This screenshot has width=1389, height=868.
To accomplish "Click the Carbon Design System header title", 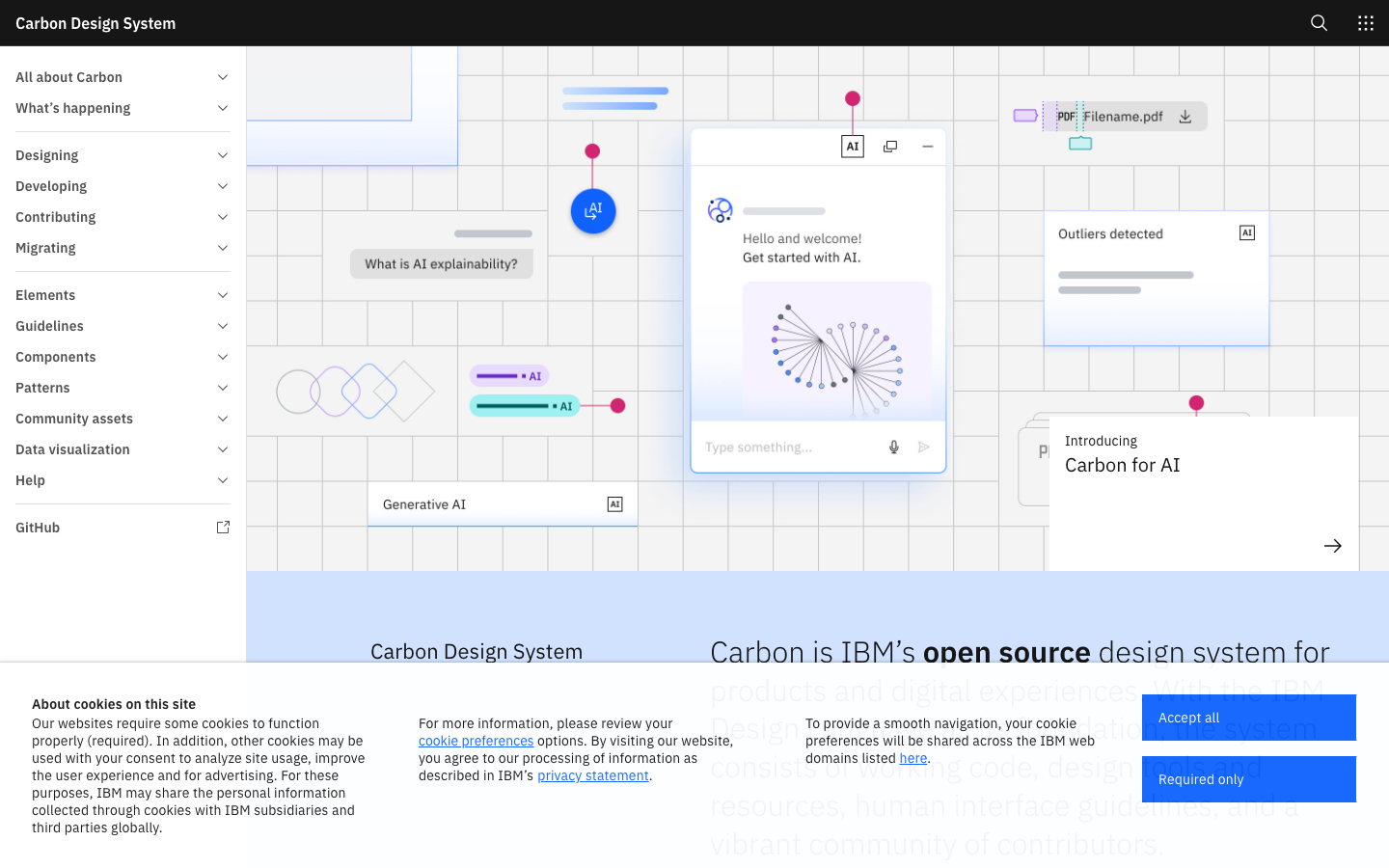I will [95, 23].
